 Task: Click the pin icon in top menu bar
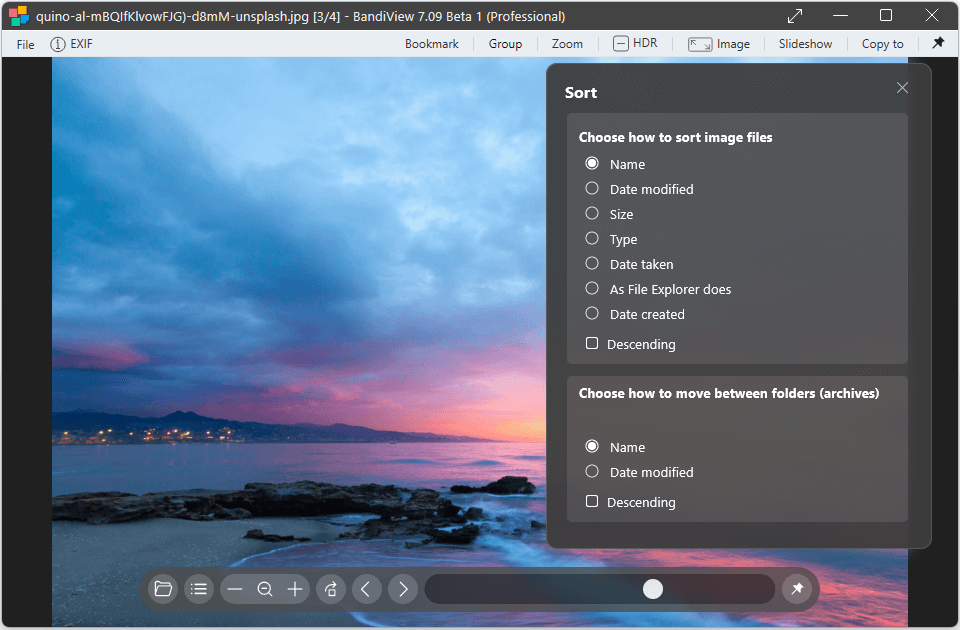tap(938, 43)
